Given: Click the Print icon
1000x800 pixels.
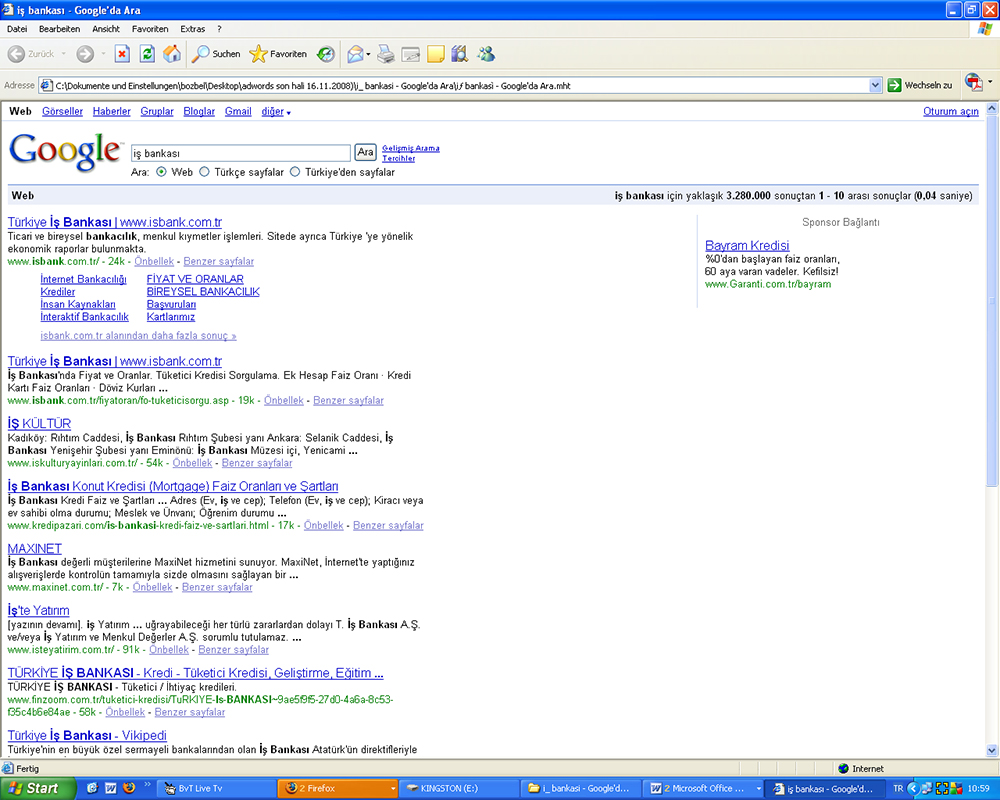Looking at the screenshot, I should coord(386,54).
